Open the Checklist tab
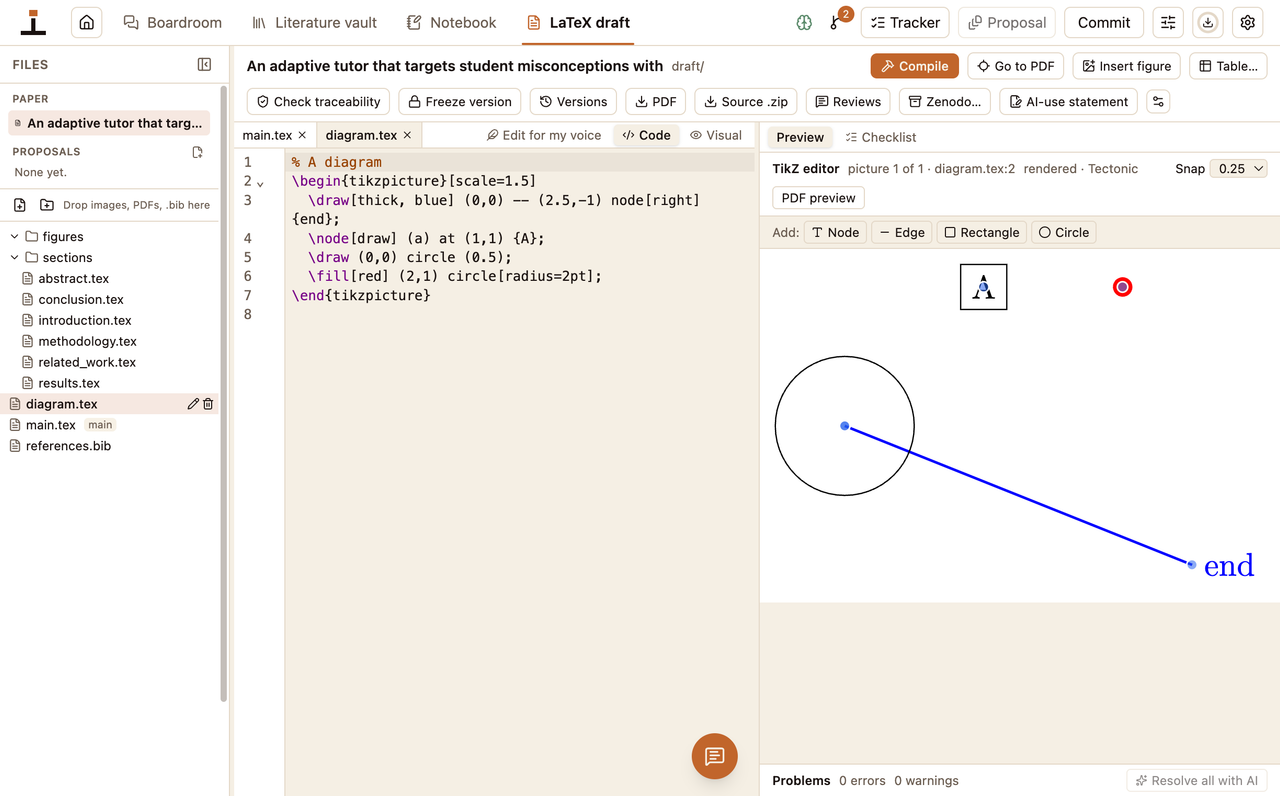 point(880,137)
